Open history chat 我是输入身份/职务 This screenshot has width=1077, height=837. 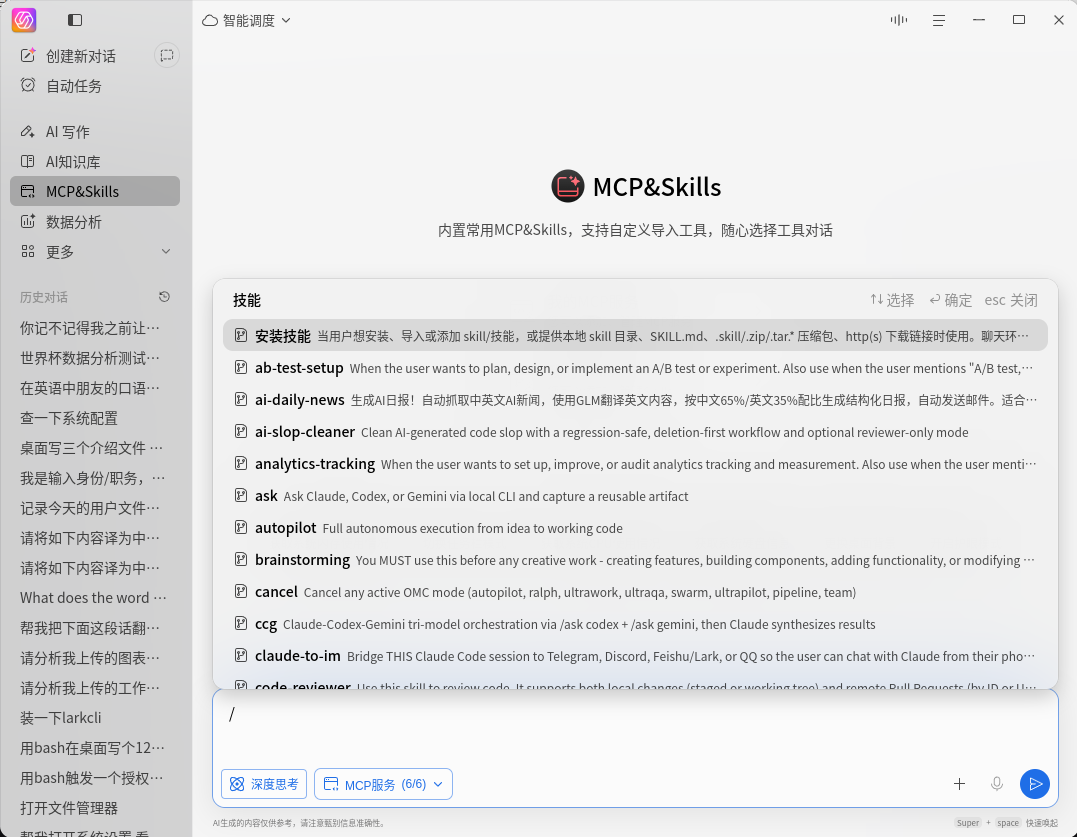[x=95, y=478]
